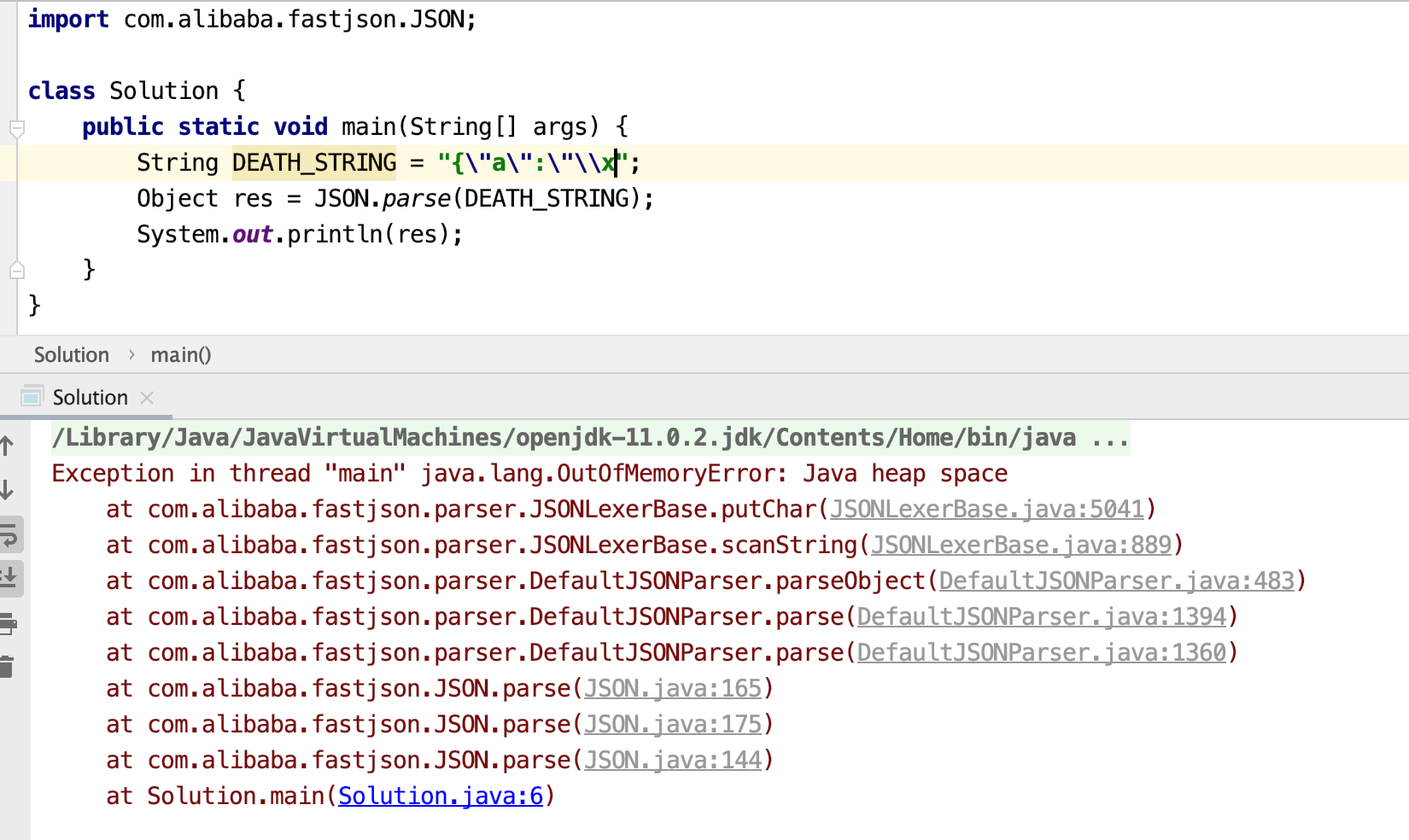The width and height of the screenshot is (1409, 840).
Task: Close the Solution run tab
Action: [147, 398]
